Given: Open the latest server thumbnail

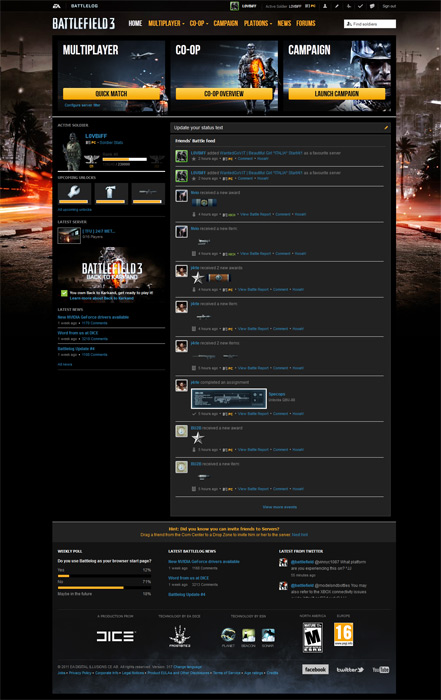Looking at the screenshot, I should [x=69, y=235].
